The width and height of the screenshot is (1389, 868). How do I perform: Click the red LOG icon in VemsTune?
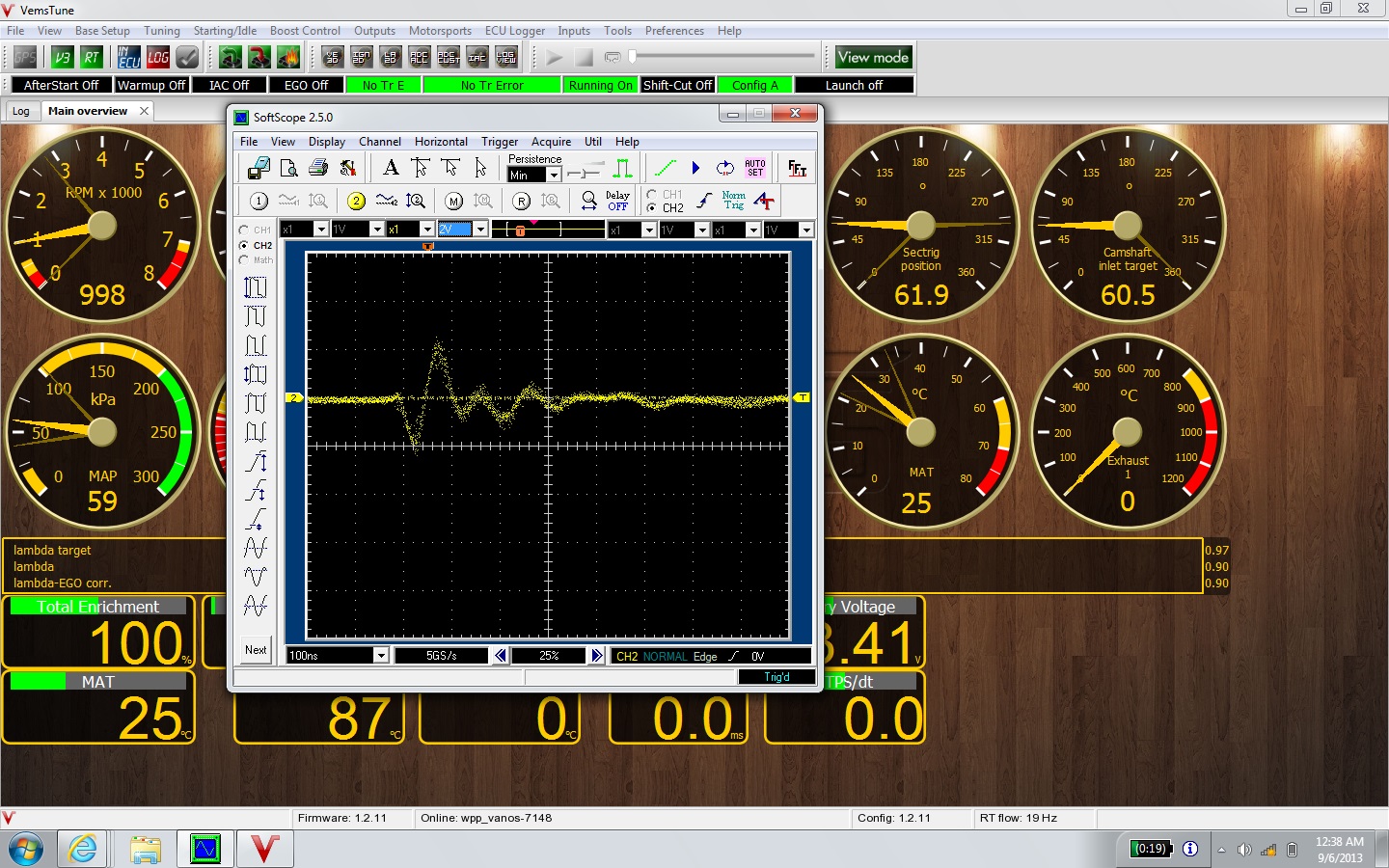tap(158, 57)
